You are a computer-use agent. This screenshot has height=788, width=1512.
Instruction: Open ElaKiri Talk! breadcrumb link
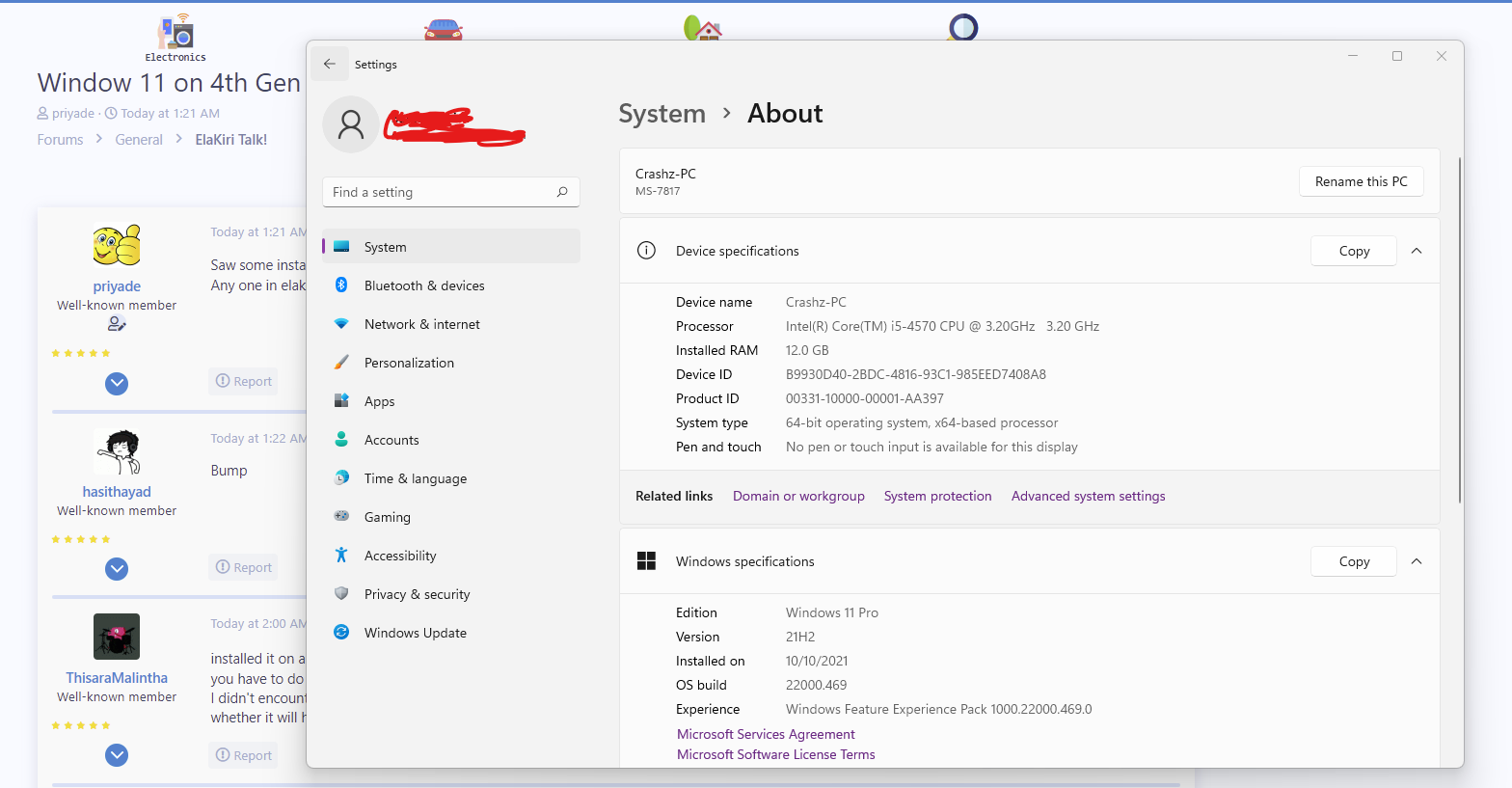pos(231,140)
